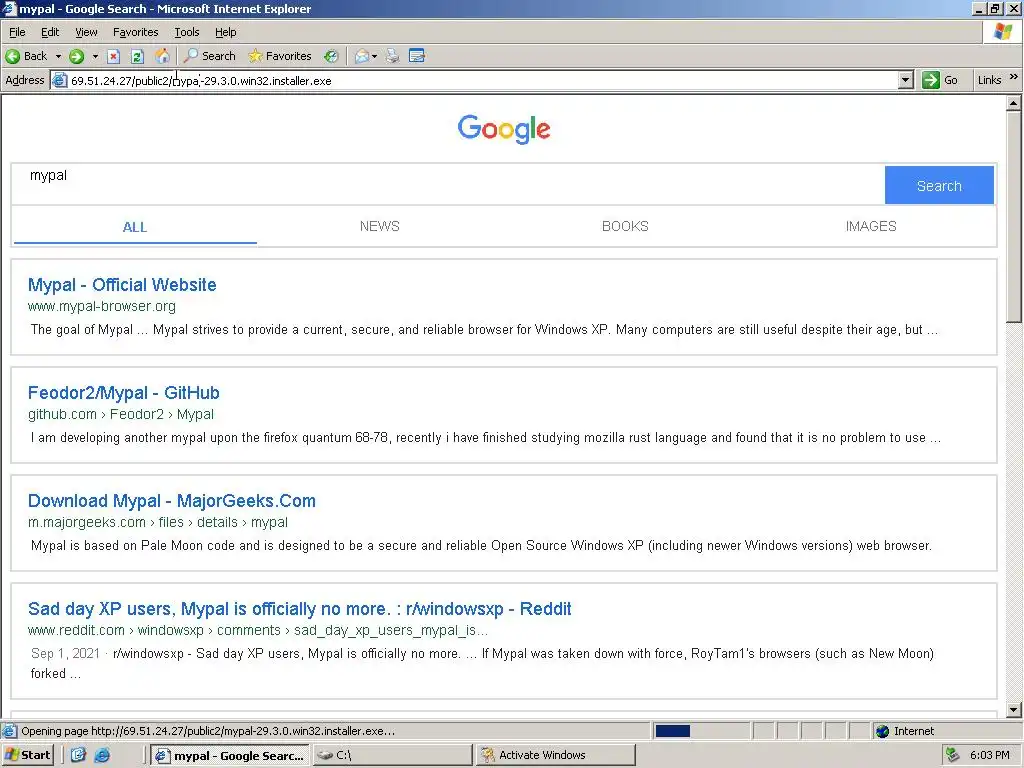Click the Mail envelope toolbar icon
The height and width of the screenshot is (768, 1024).
pyautogui.click(x=362, y=56)
